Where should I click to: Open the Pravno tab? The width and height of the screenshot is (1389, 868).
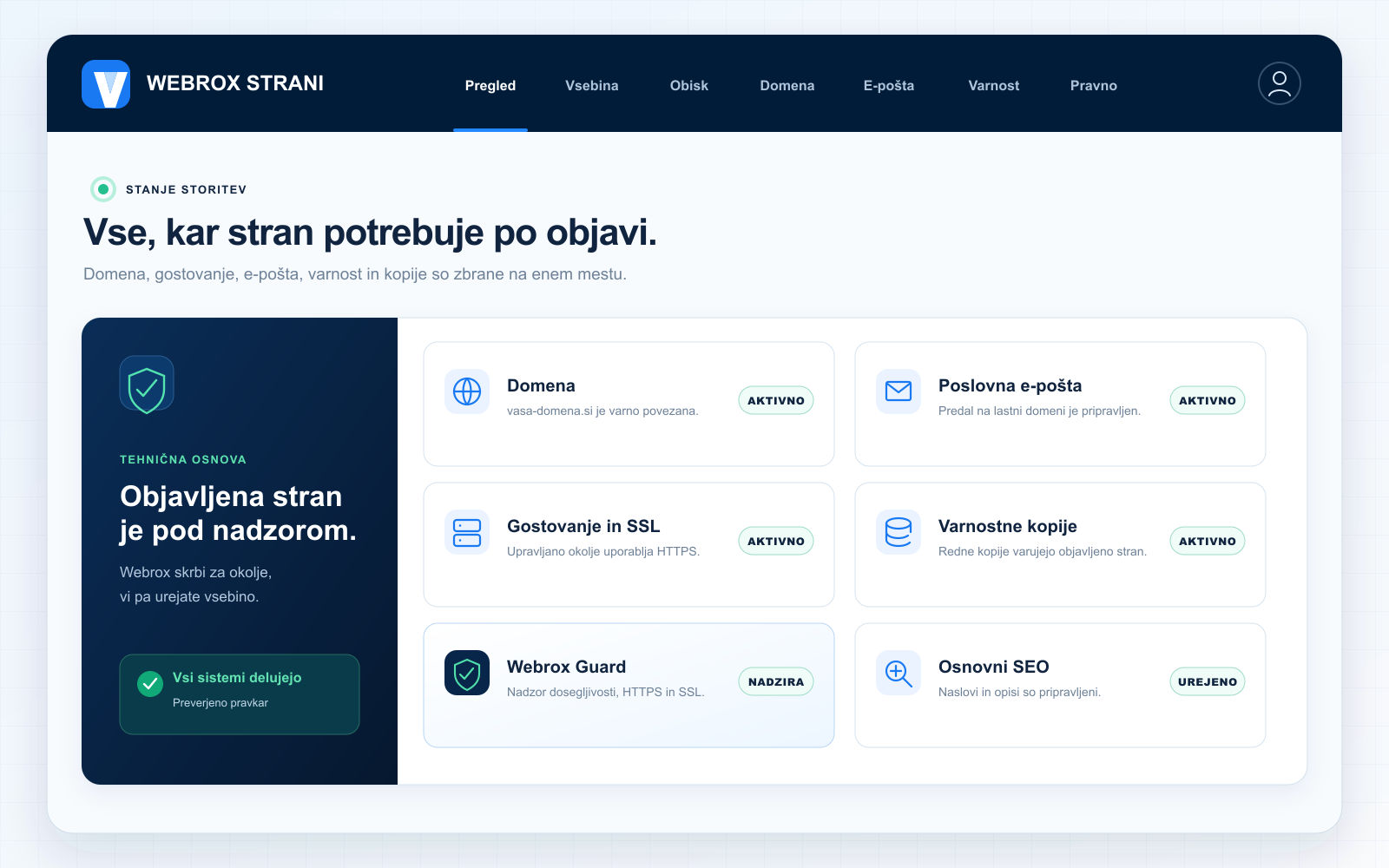pyautogui.click(x=1094, y=85)
